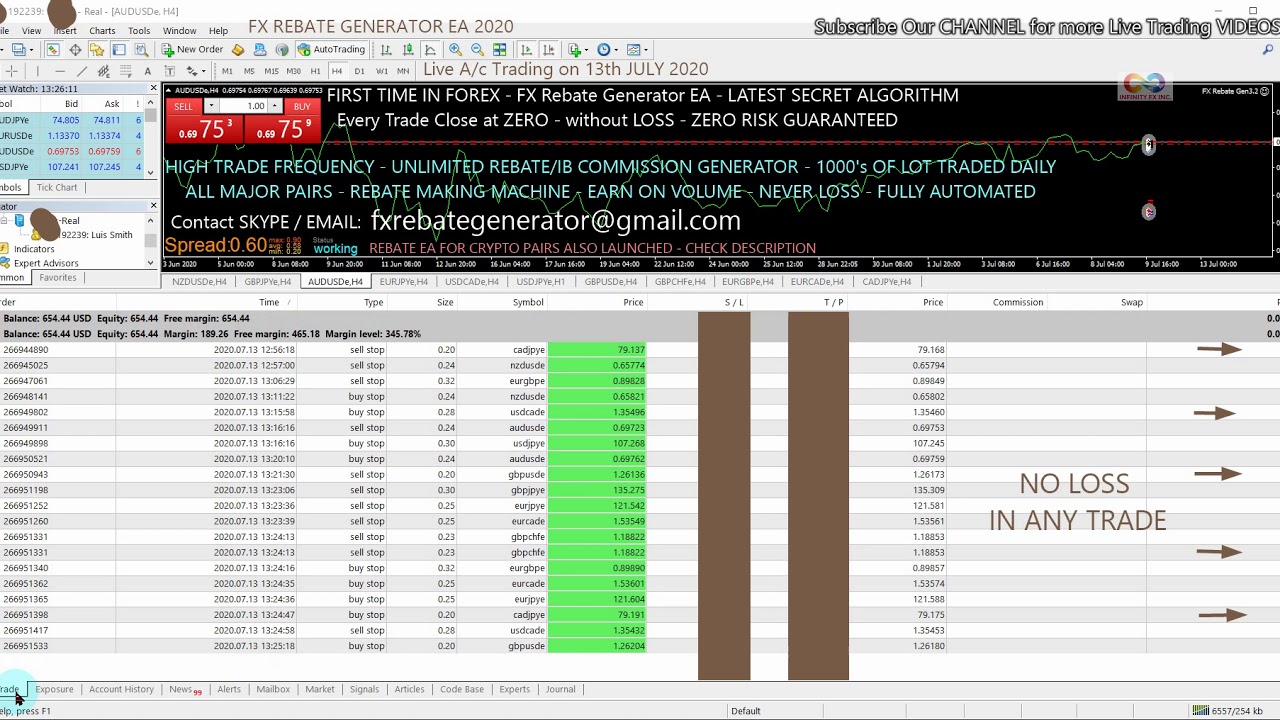Decrease volume with one-click trading down arrow
The image size is (1280, 720).
click(211, 106)
